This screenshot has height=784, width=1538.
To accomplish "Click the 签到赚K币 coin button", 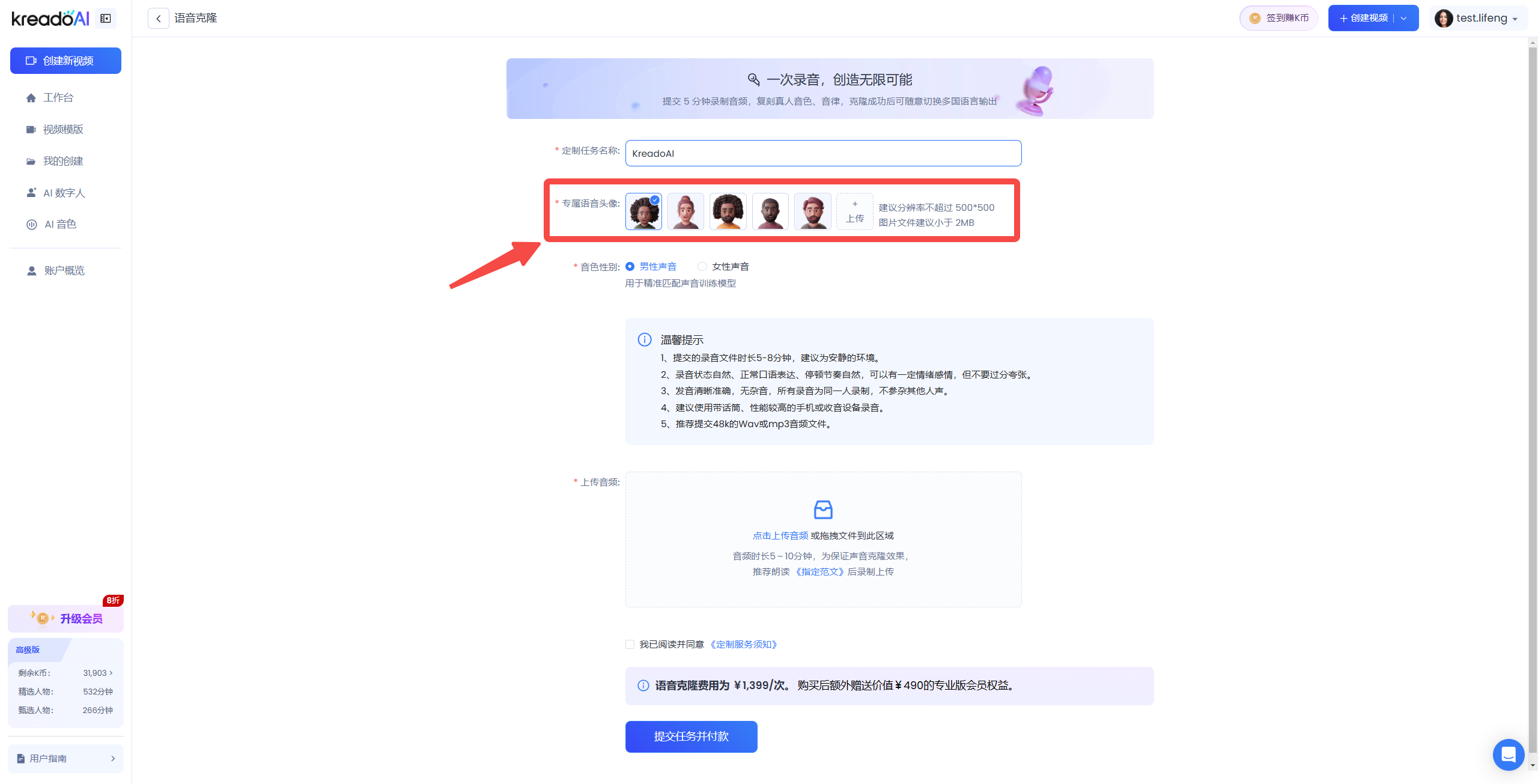I will click(1279, 18).
